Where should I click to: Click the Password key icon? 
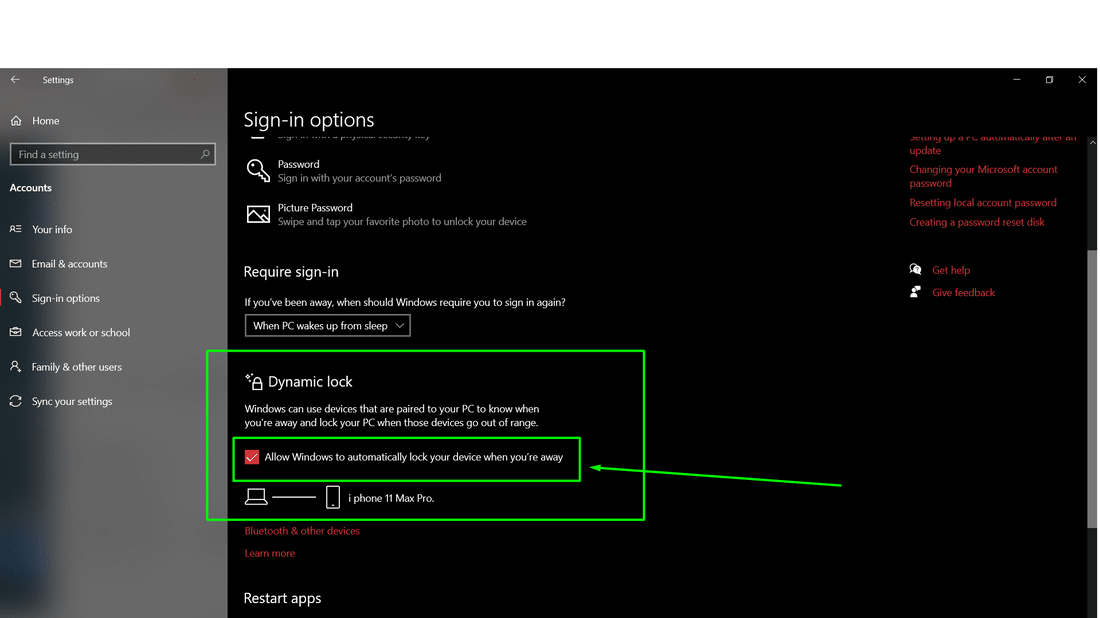click(258, 170)
